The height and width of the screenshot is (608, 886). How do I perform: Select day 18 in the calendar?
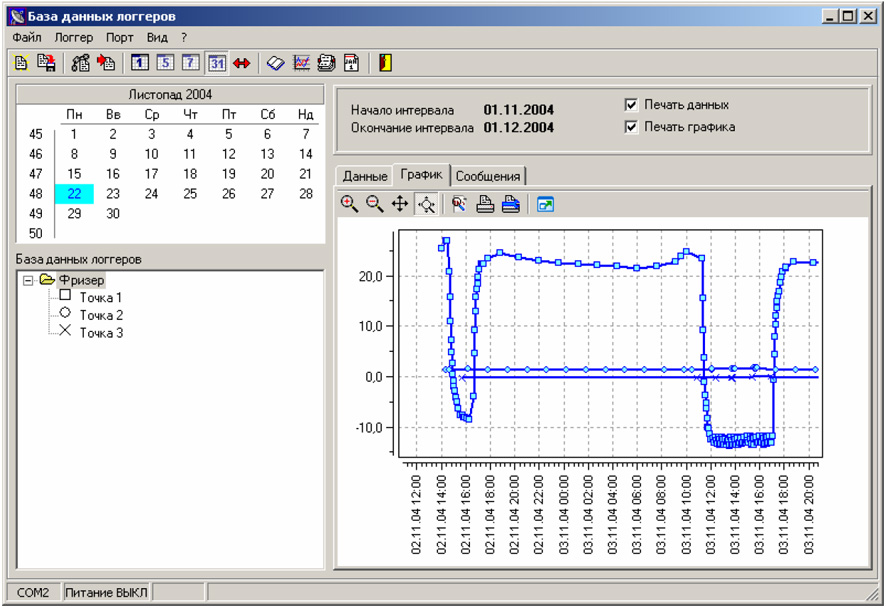(x=190, y=174)
